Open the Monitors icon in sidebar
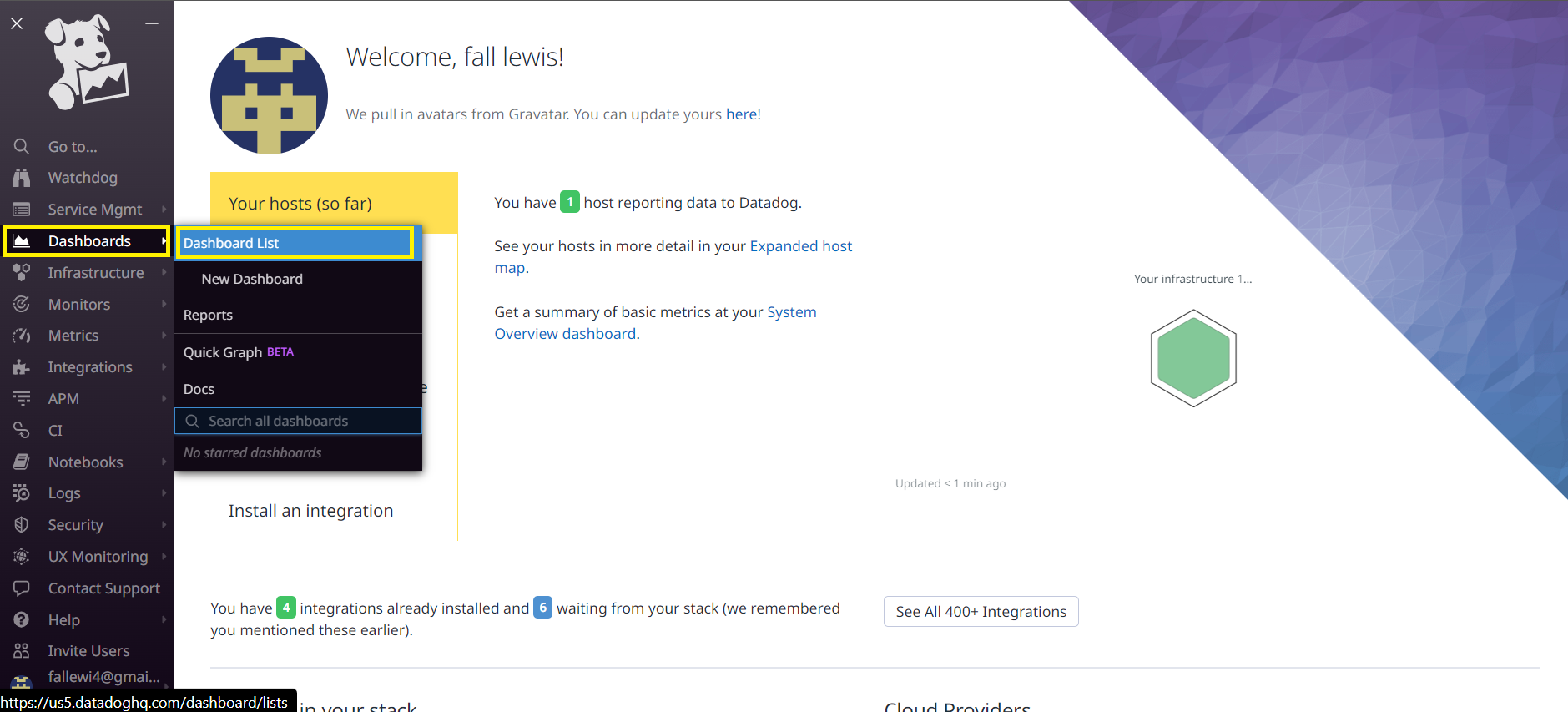 point(22,305)
